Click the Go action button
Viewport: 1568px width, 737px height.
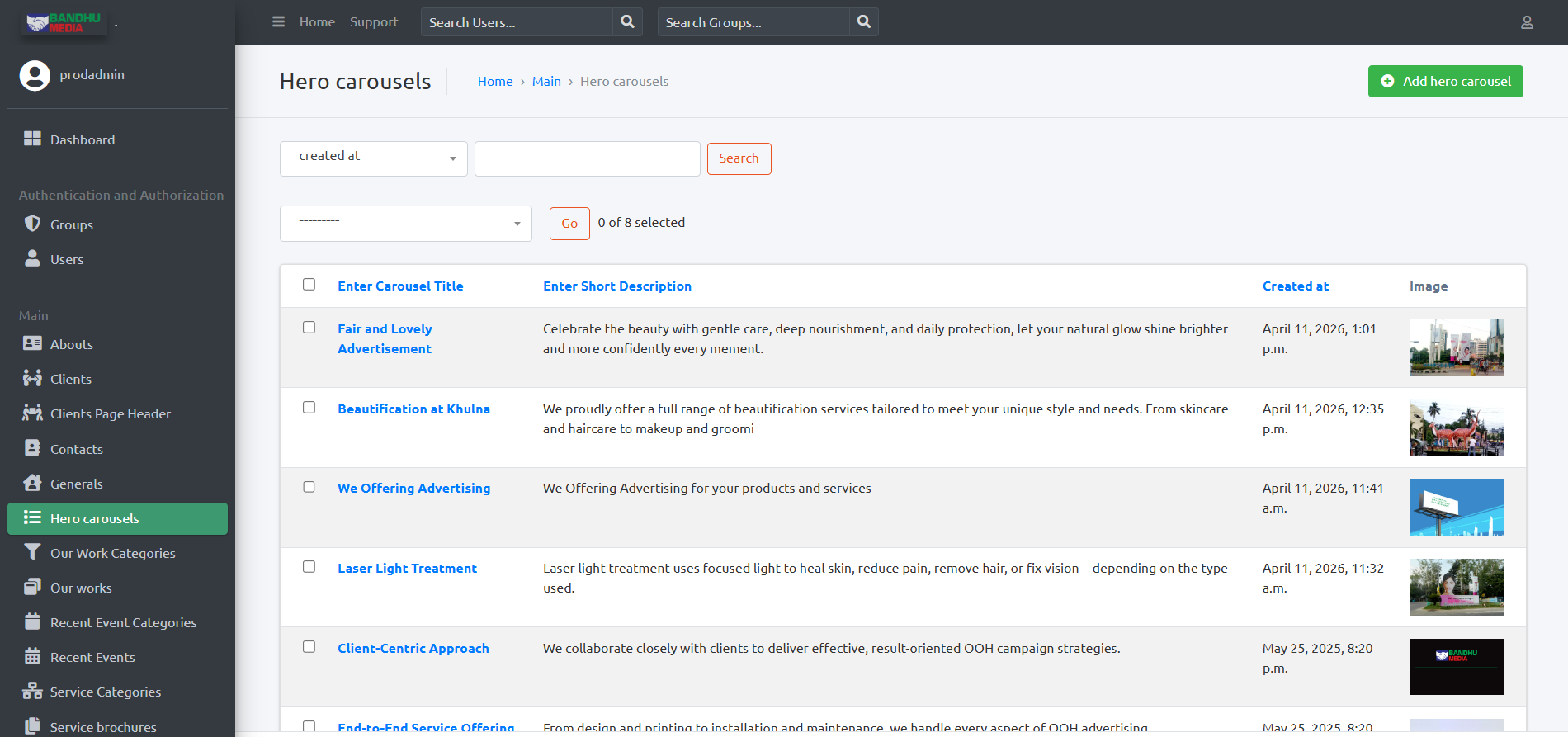coord(569,224)
